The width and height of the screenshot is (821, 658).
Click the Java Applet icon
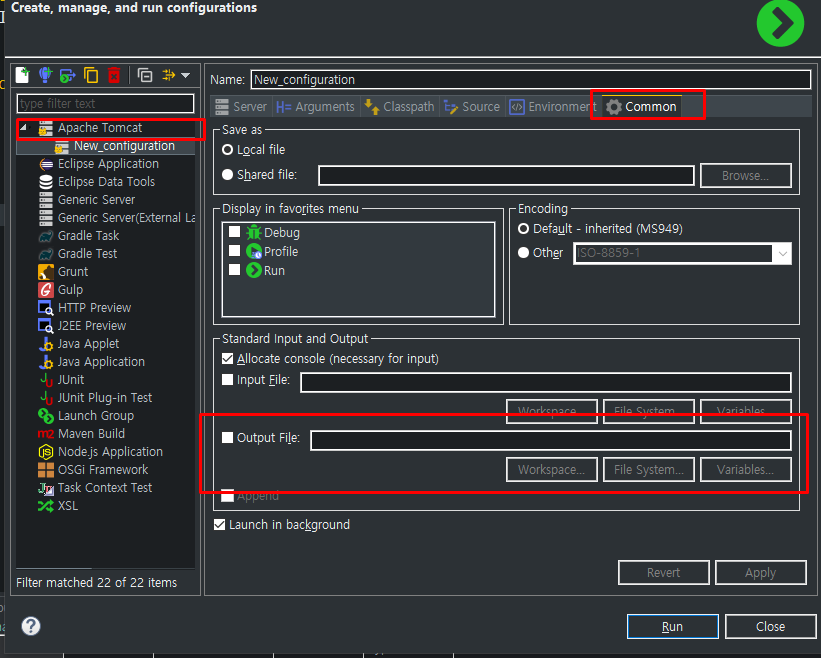pos(46,344)
